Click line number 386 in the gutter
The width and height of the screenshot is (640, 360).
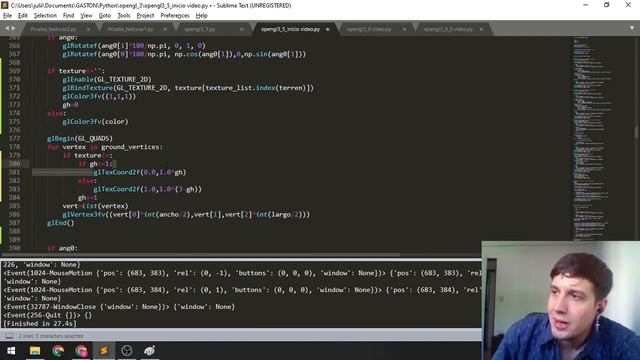pos(14,214)
